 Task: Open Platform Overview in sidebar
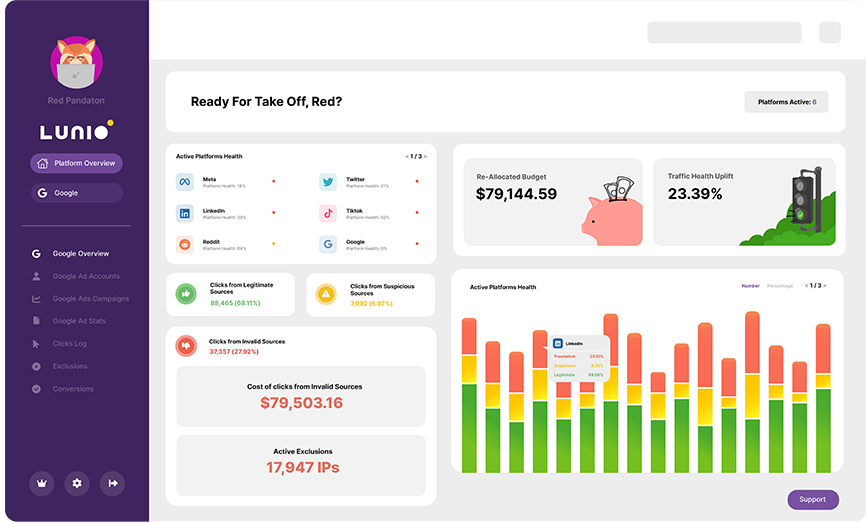point(76,163)
